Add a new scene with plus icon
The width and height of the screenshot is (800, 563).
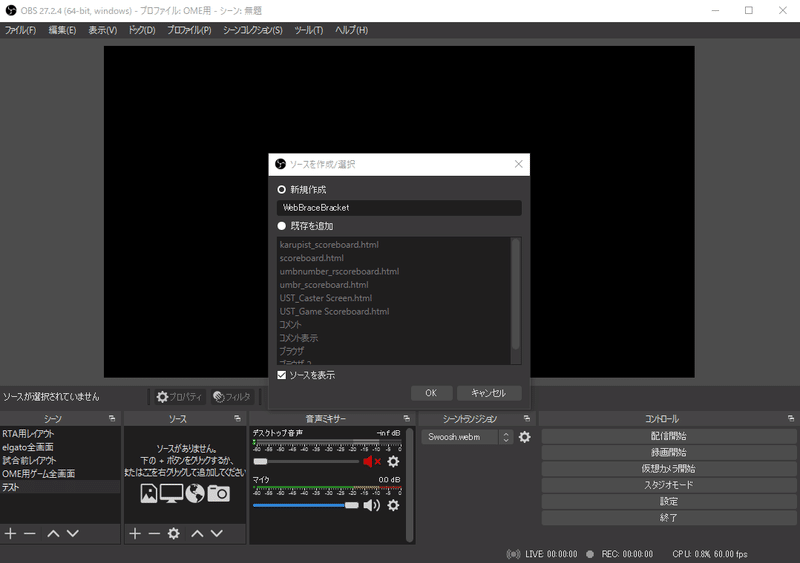point(10,533)
